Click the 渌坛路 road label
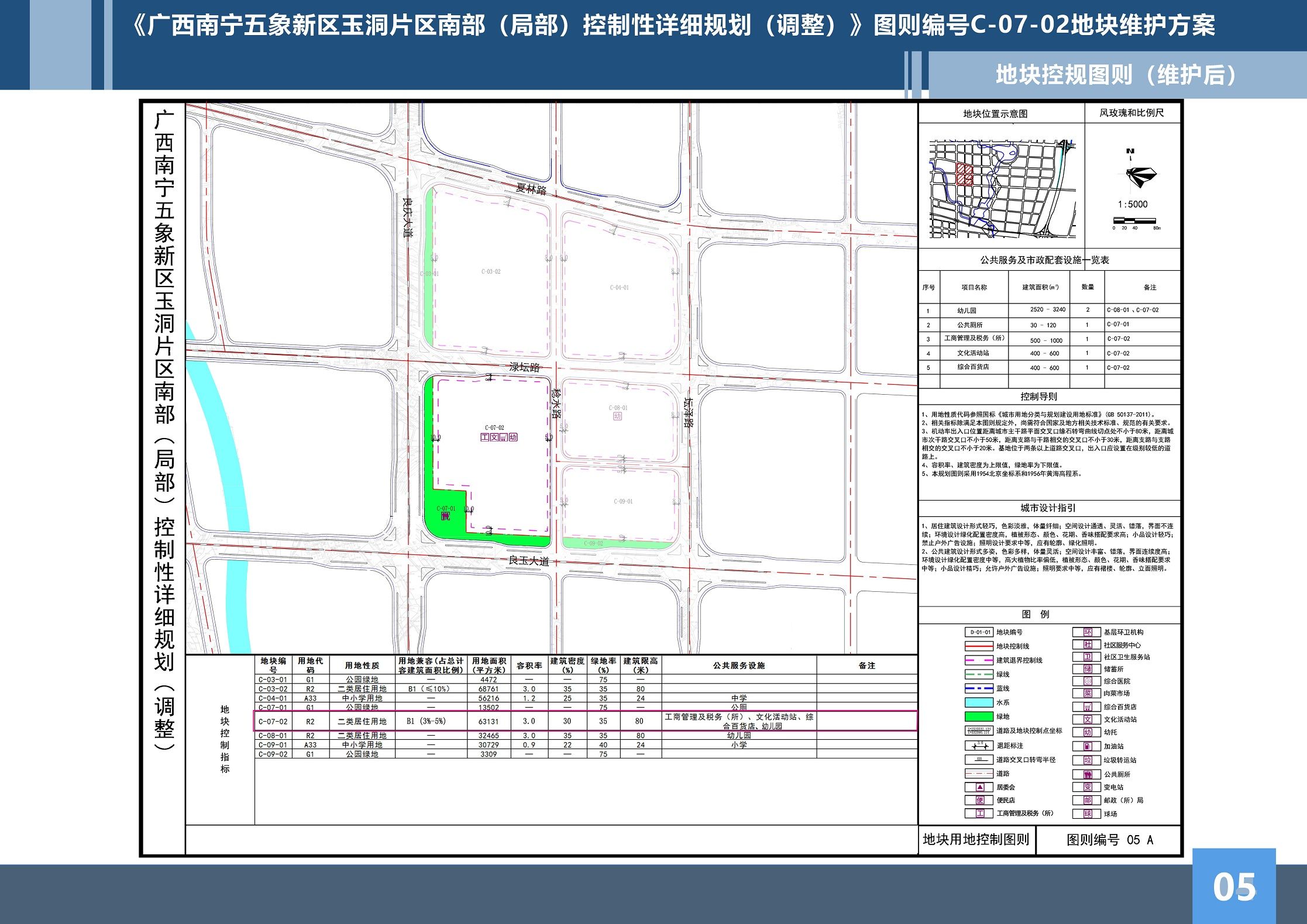The height and width of the screenshot is (924, 1307). click(524, 367)
